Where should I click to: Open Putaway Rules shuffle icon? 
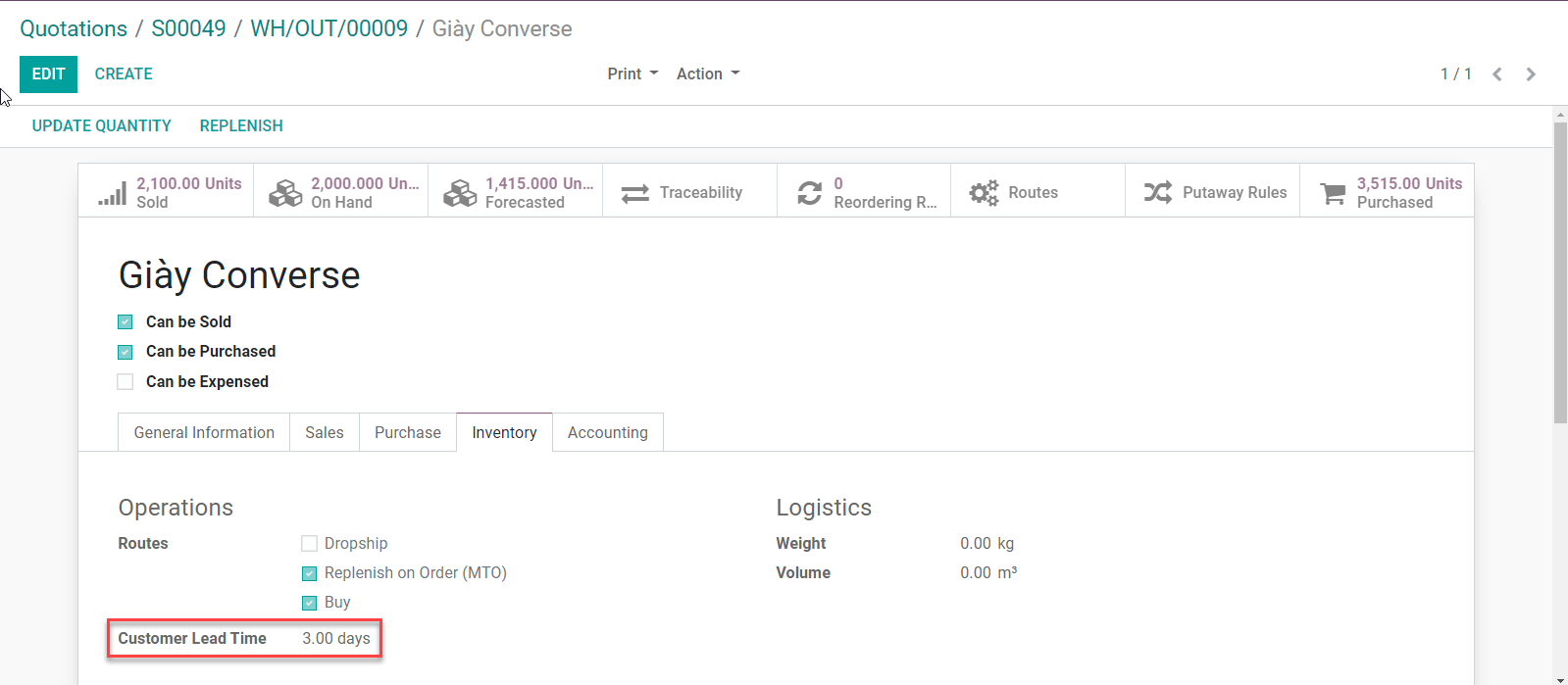1158,193
